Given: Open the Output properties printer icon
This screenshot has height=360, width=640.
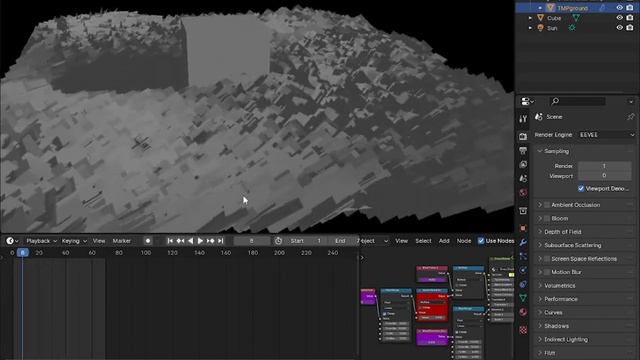Looking at the screenshot, I should point(523,150).
